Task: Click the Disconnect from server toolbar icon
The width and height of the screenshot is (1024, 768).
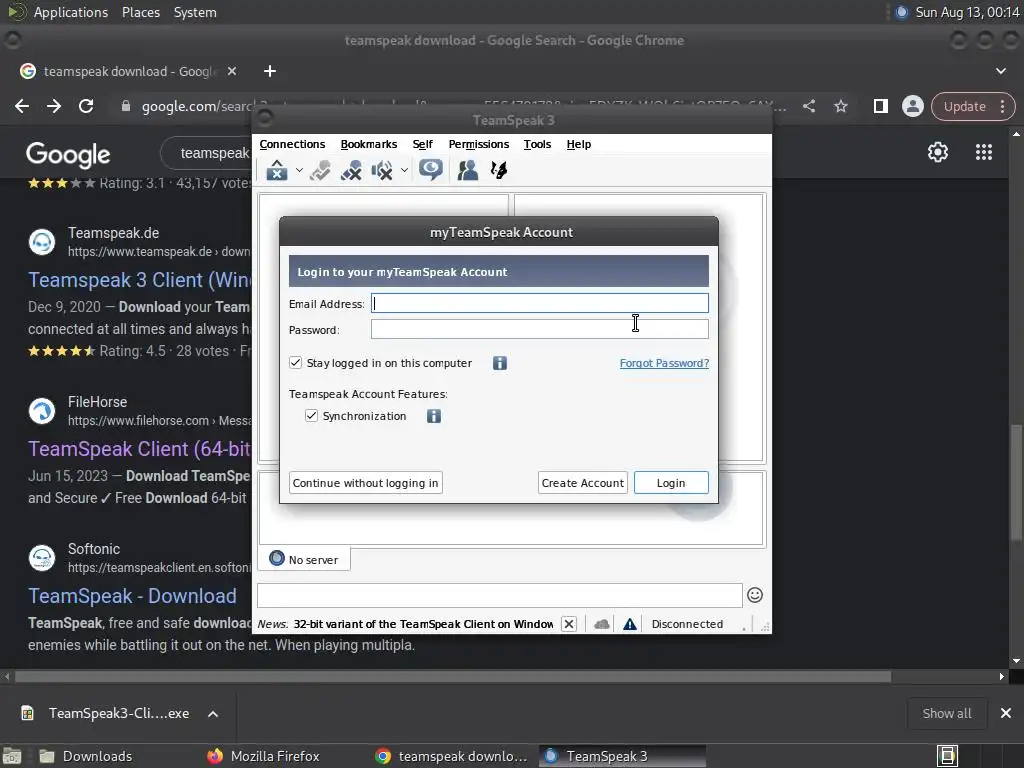Action: pyautogui.click(x=277, y=170)
